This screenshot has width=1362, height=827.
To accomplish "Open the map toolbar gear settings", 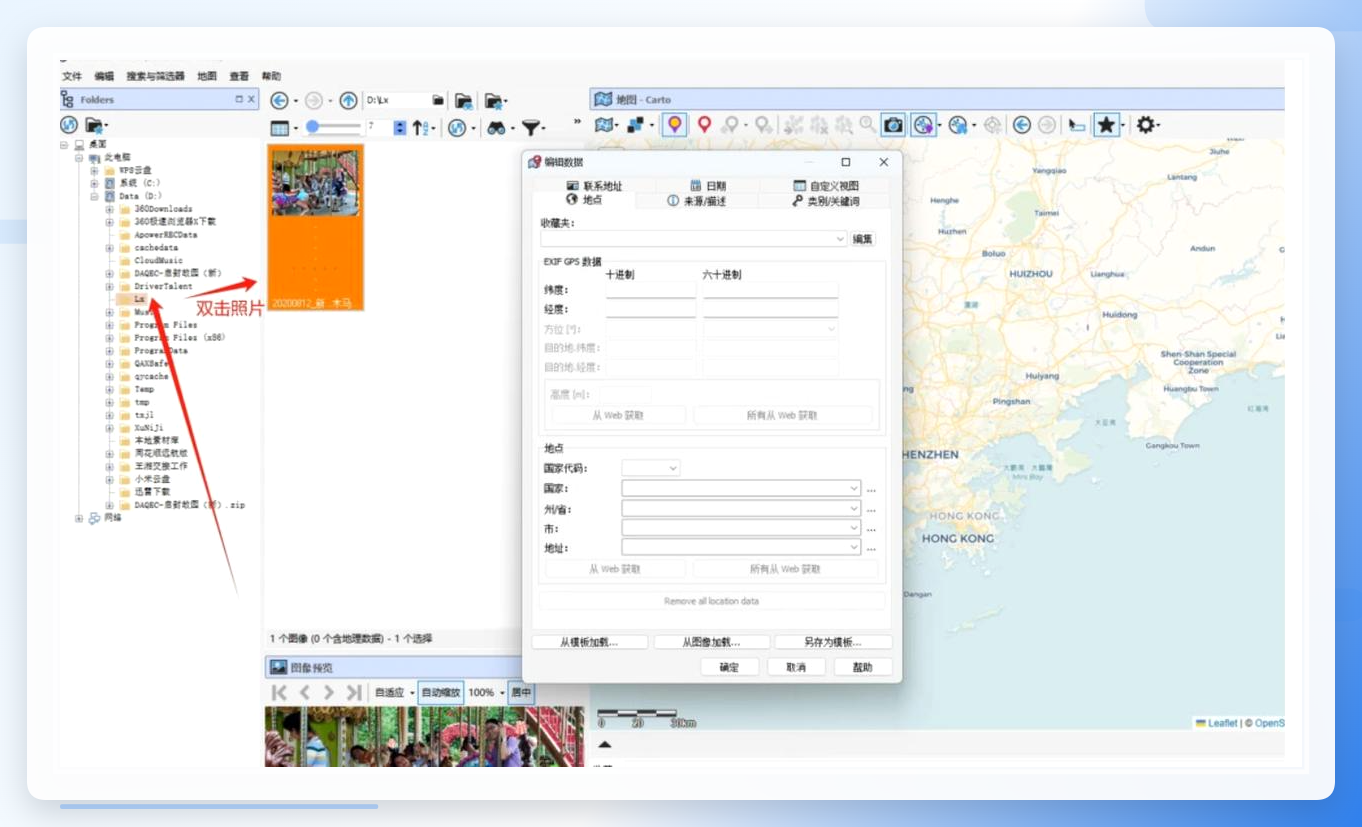I will 1145,125.
